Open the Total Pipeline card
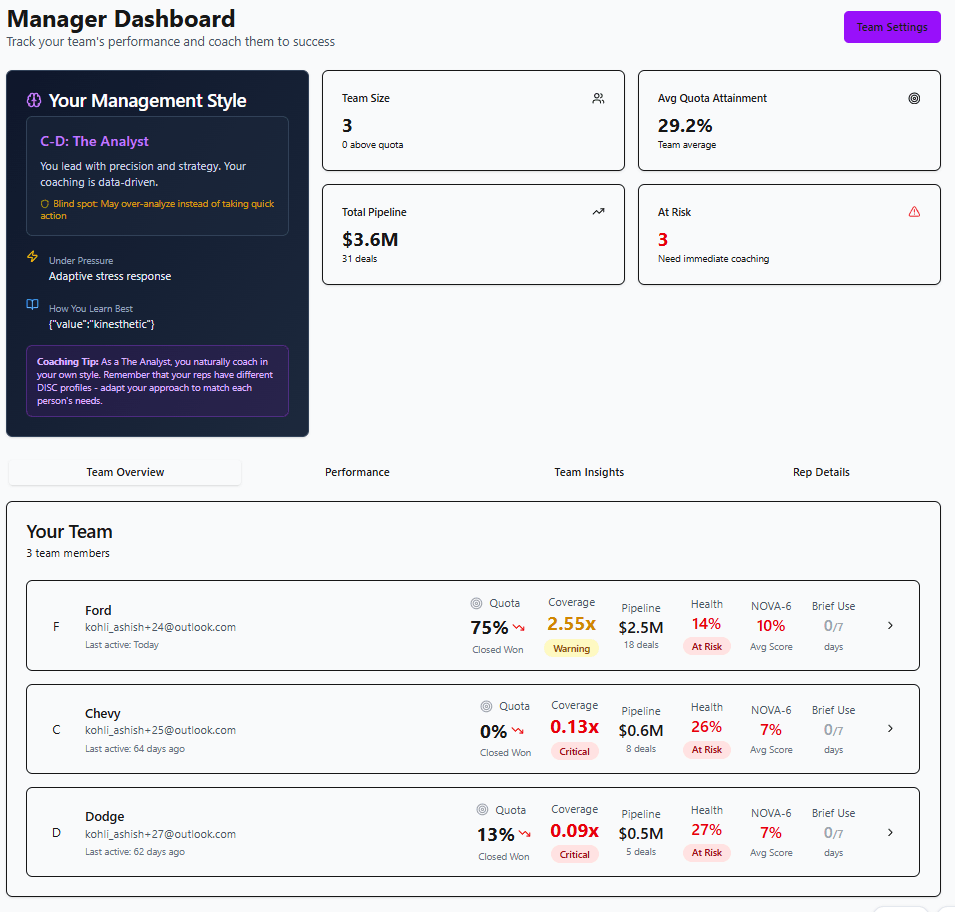This screenshot has height=912, width=955. [473, 235]
